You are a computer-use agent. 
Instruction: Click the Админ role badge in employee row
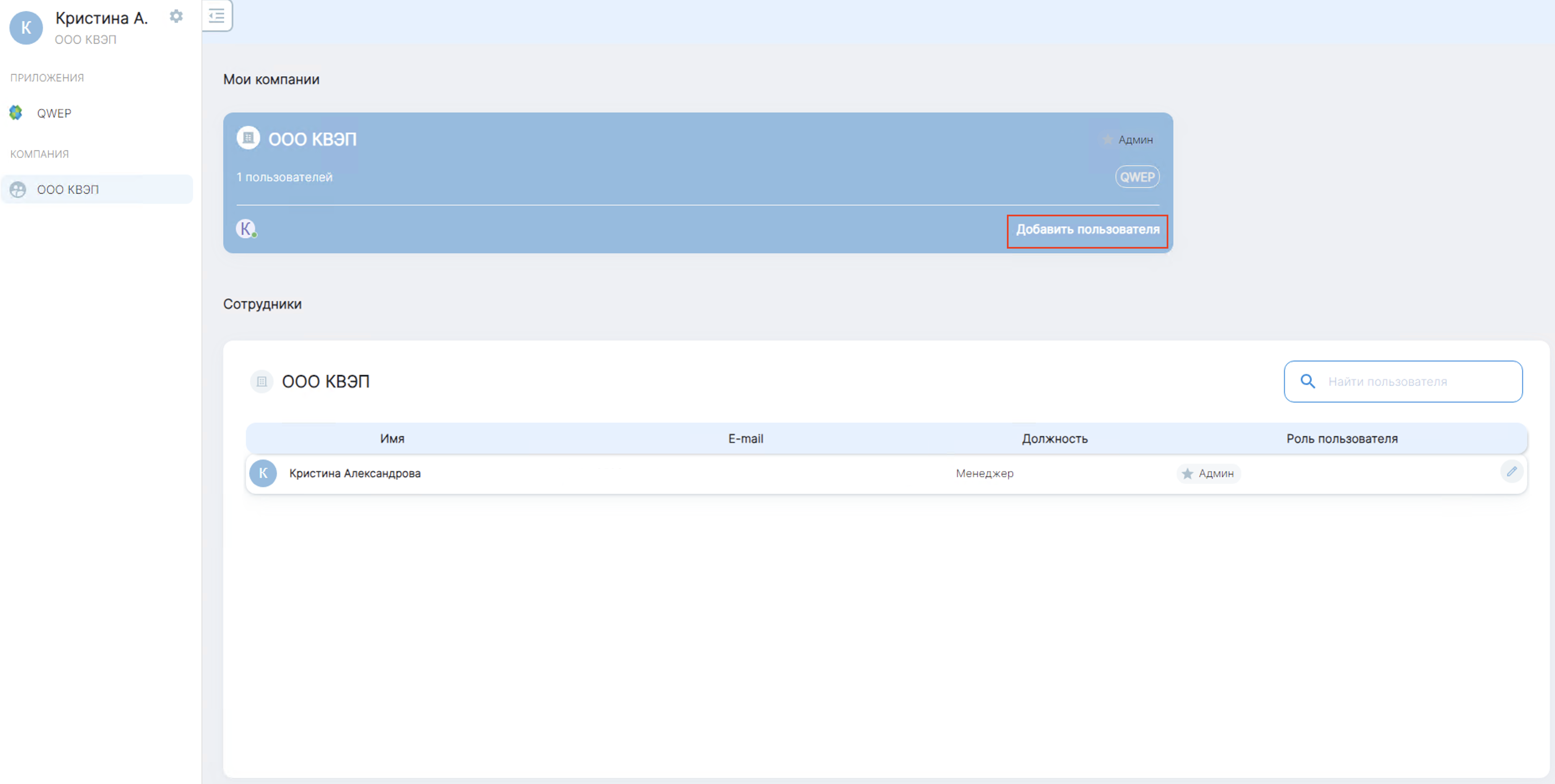point(1208,474)
